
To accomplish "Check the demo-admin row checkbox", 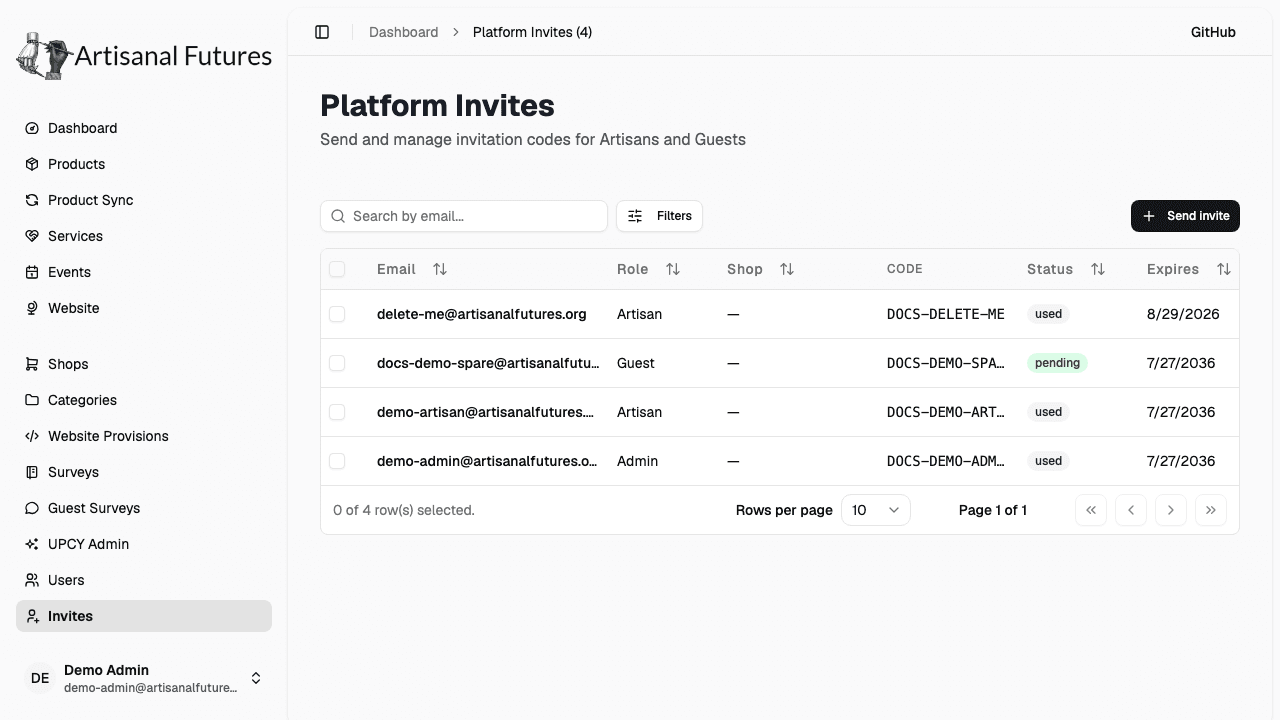I will click(x=337, y=461).
